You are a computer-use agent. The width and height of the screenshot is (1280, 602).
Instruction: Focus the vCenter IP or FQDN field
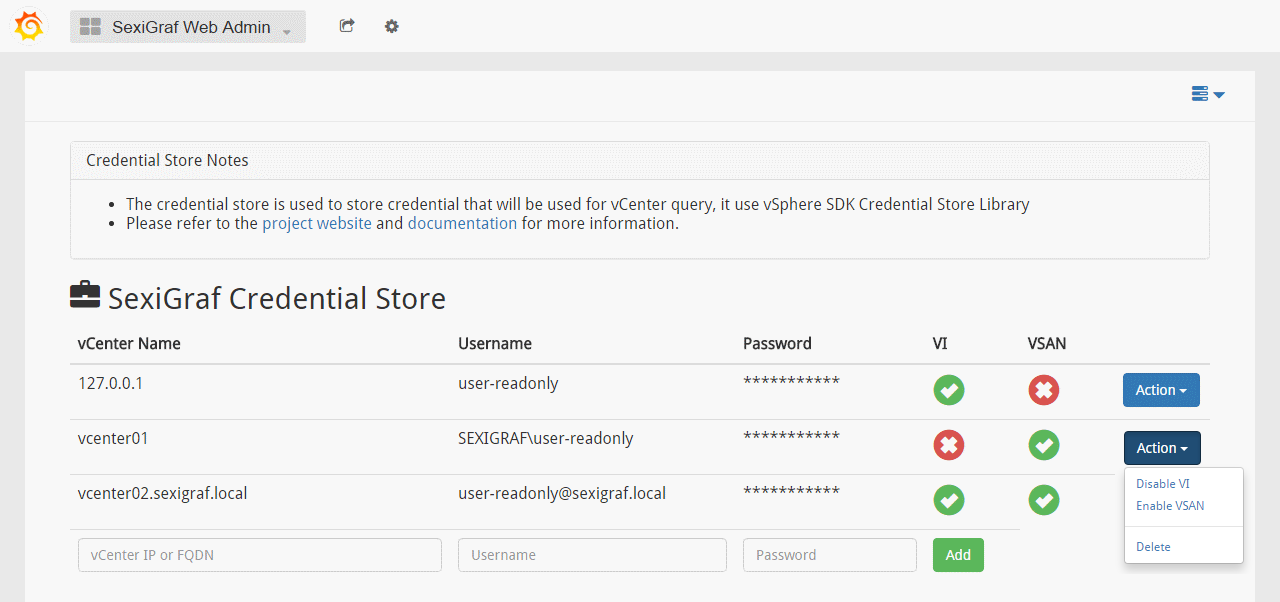tap(260, 555)
